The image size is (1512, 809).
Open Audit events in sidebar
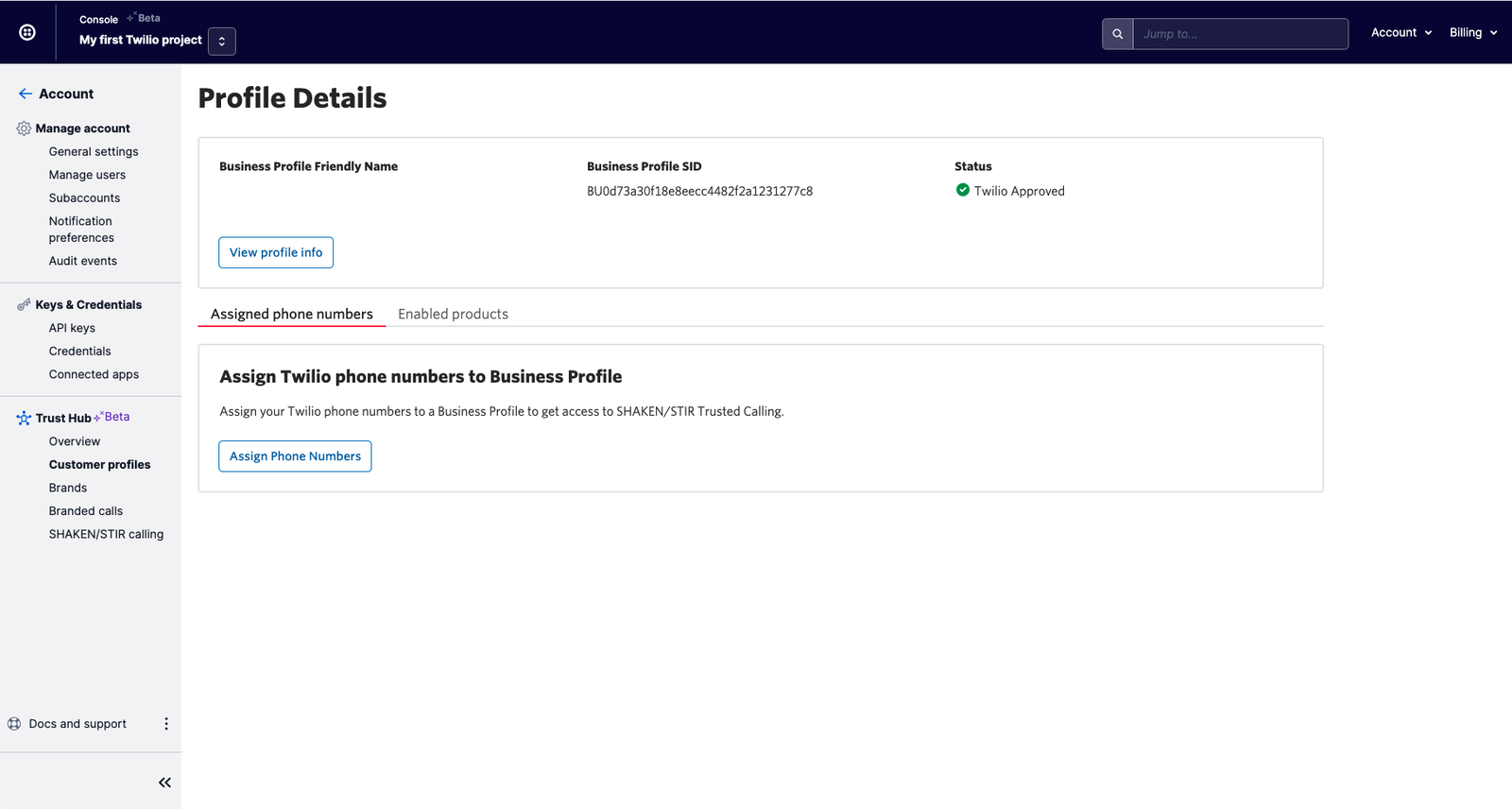[x=83, y=261]
